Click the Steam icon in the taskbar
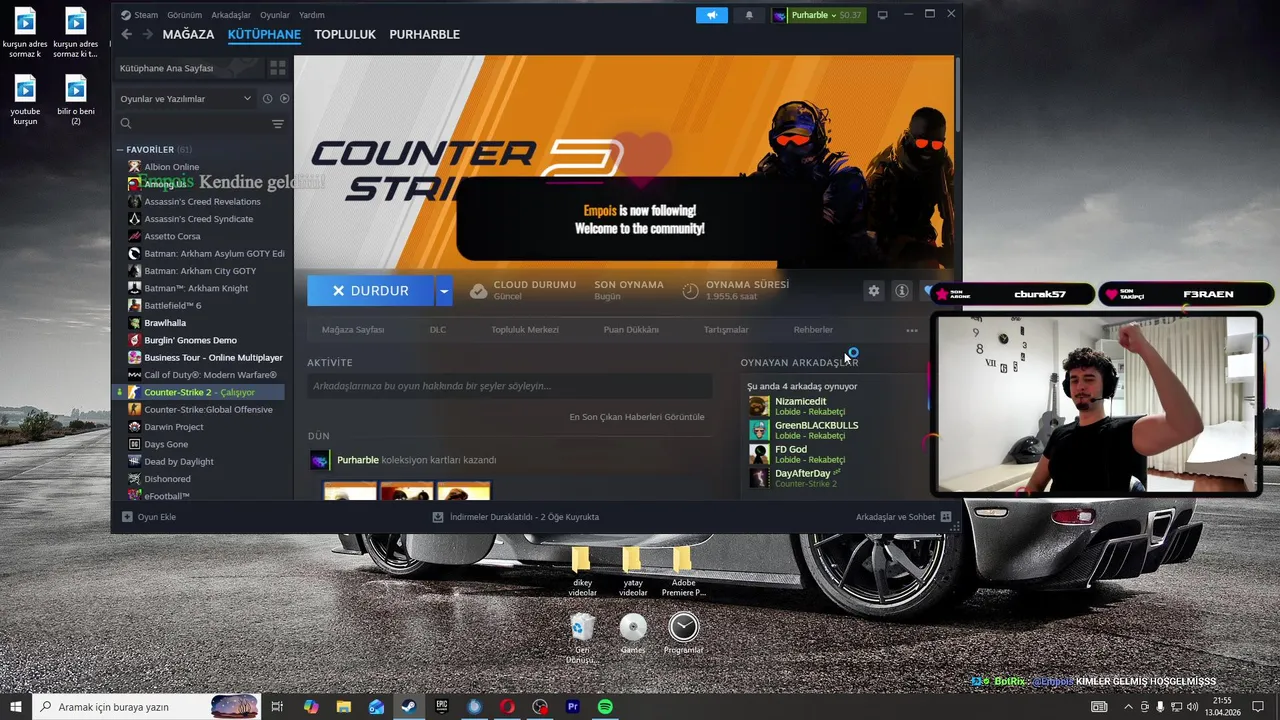 click(408, 707)
